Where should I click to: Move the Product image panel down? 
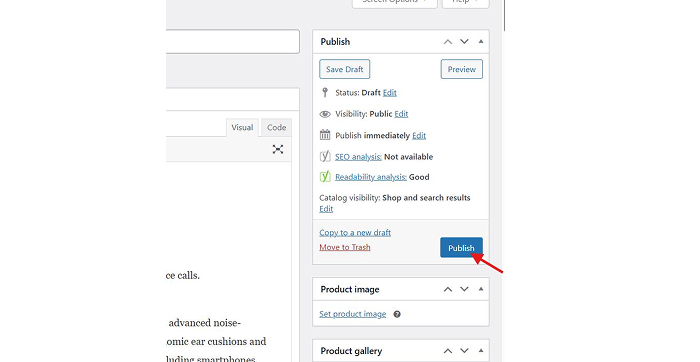coord(464,289)
